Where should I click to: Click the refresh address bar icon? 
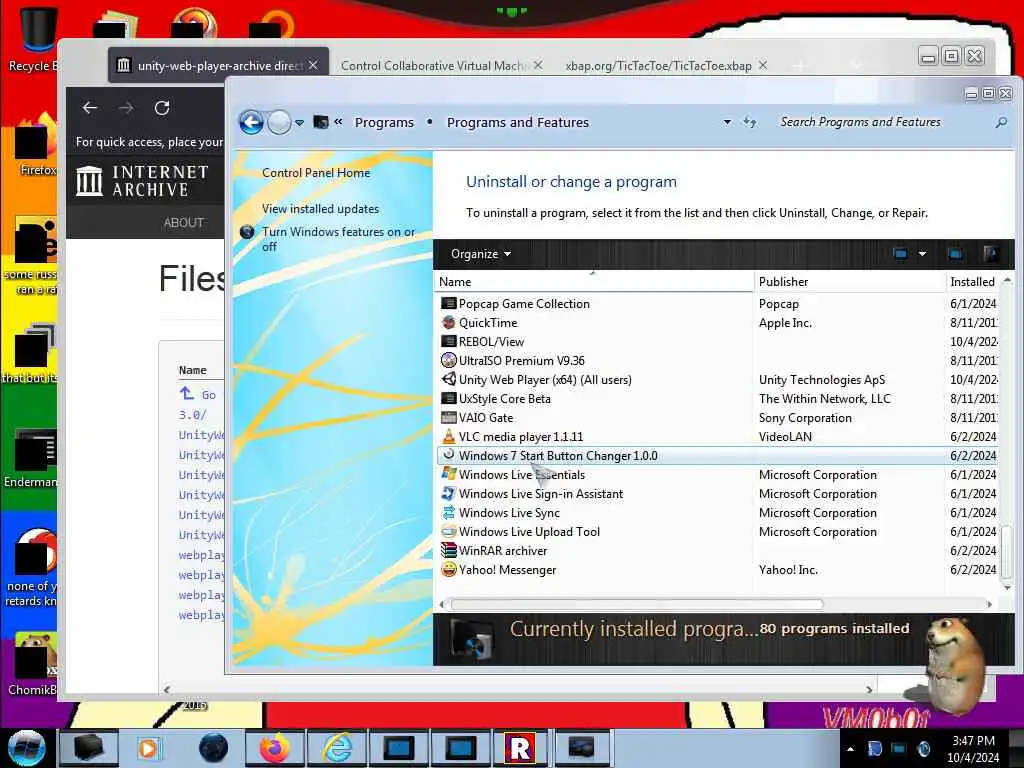(750, 122)
